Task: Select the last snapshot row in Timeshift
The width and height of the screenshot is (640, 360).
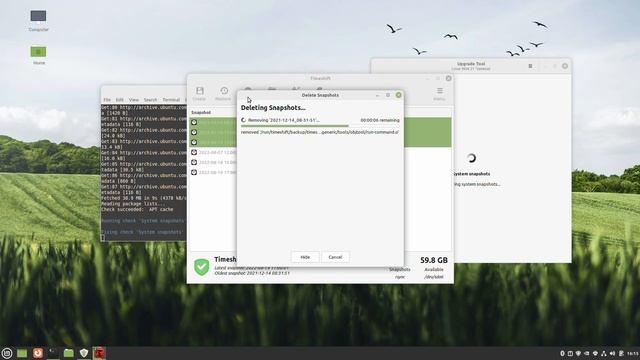Action: click(213, 172)
